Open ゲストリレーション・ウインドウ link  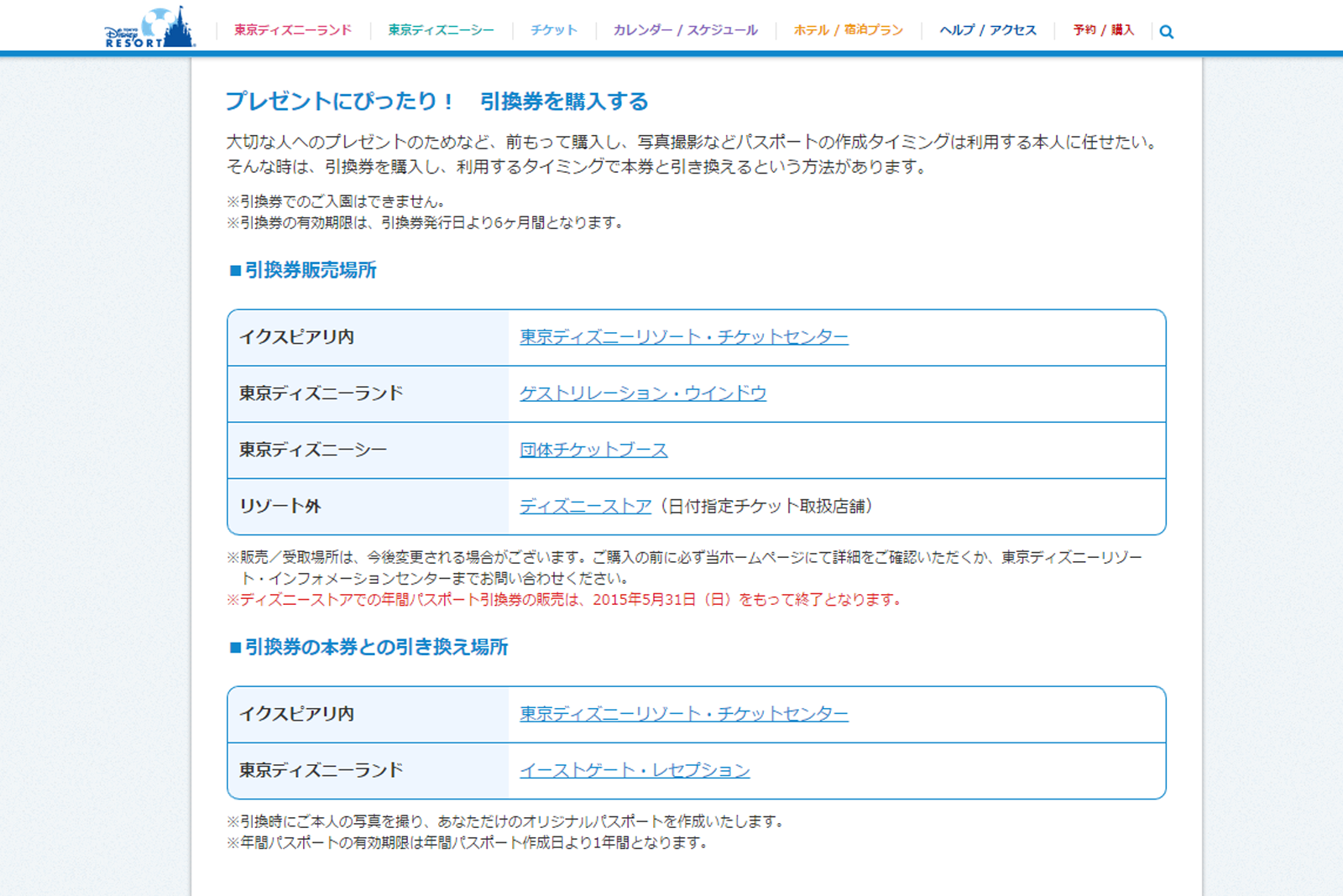(x=643, y=393)
